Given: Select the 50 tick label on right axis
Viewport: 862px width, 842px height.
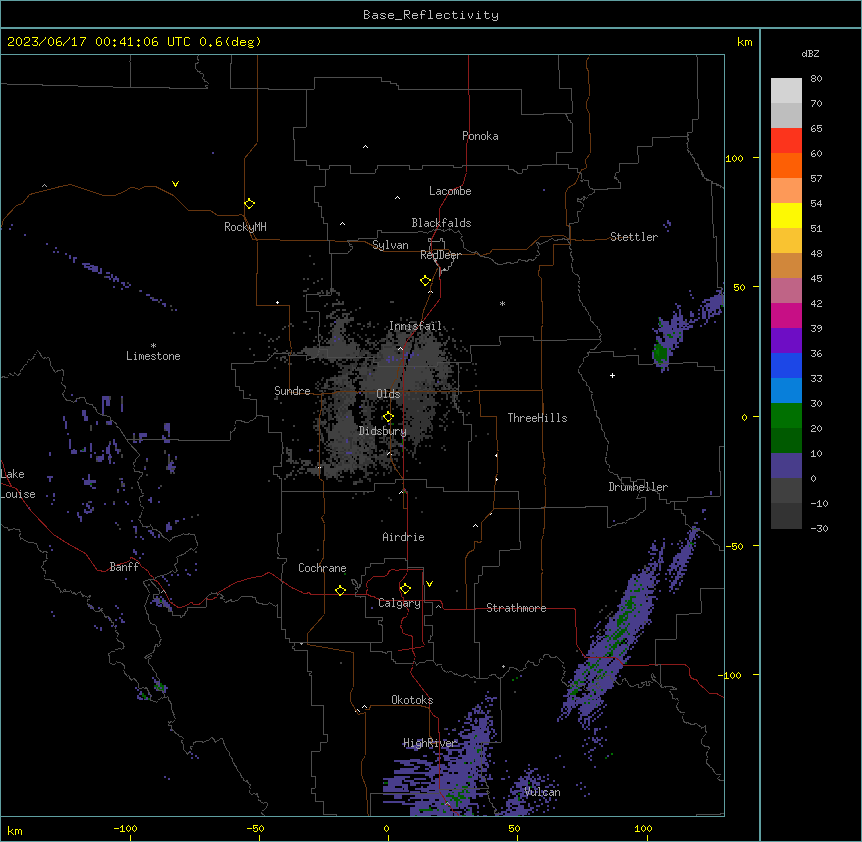Looking at the screenshot, I should (x=739, y=287).
